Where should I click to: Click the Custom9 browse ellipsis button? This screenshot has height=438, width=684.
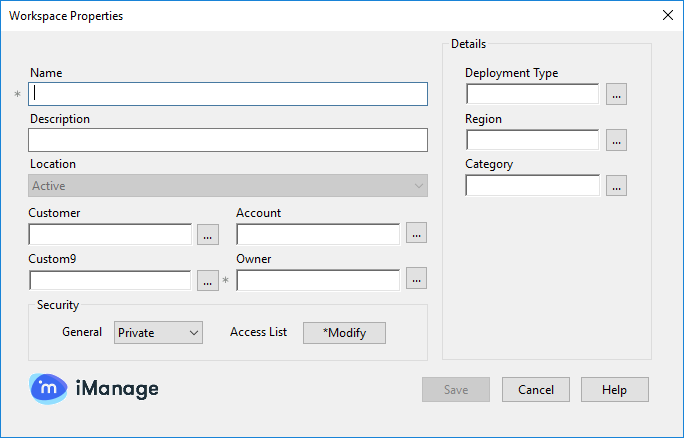click(x=208, y=281)
